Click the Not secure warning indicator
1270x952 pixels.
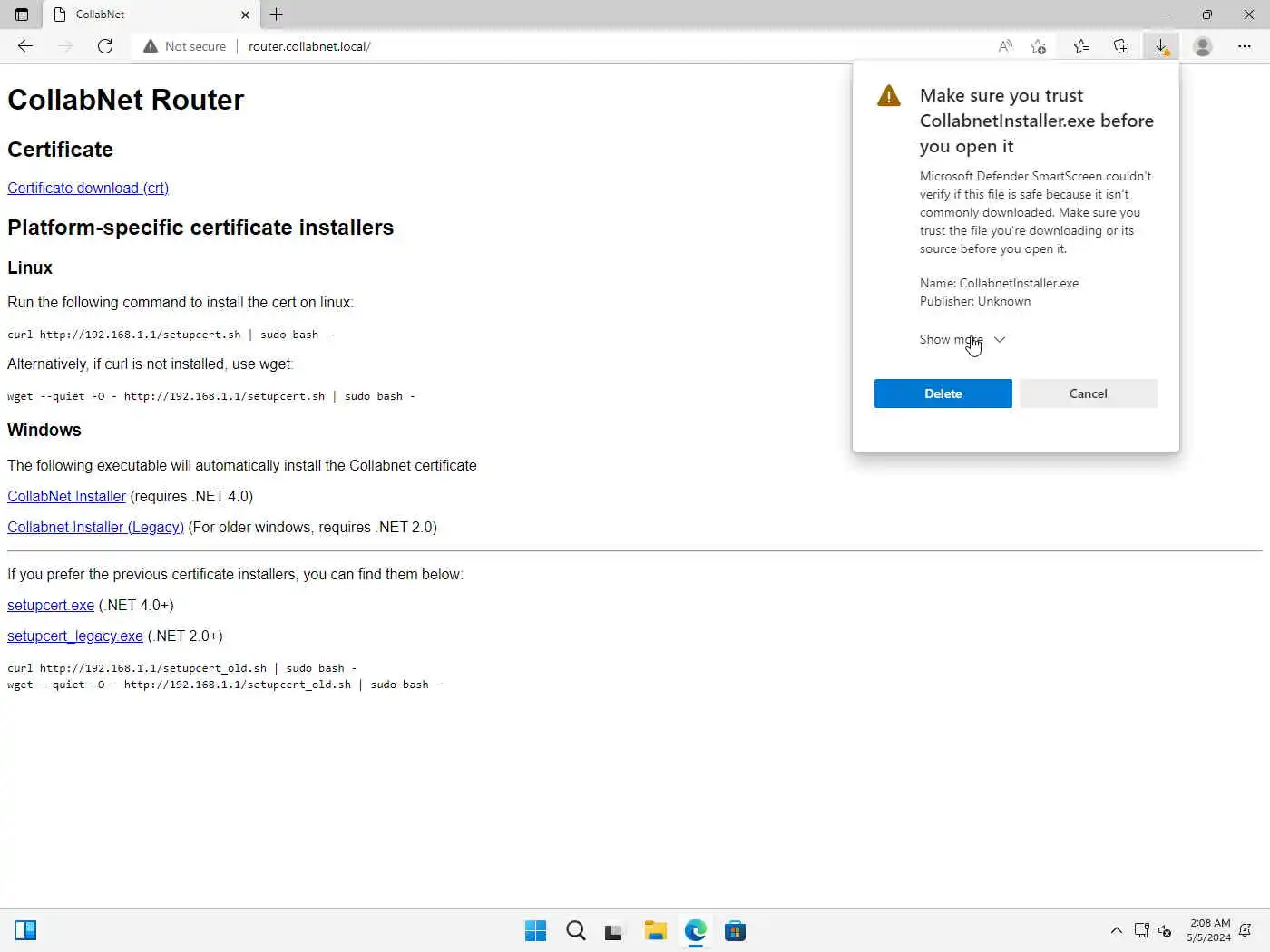(185, 46)
